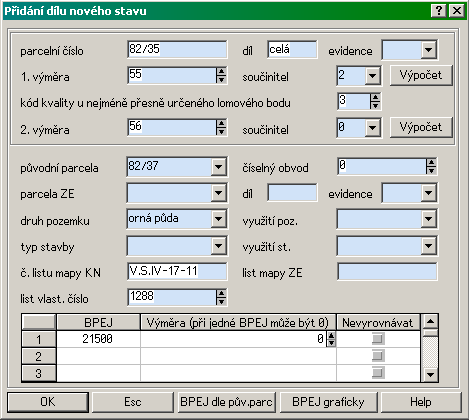Click the Výměra cell in row 1

tap(233, 339)
